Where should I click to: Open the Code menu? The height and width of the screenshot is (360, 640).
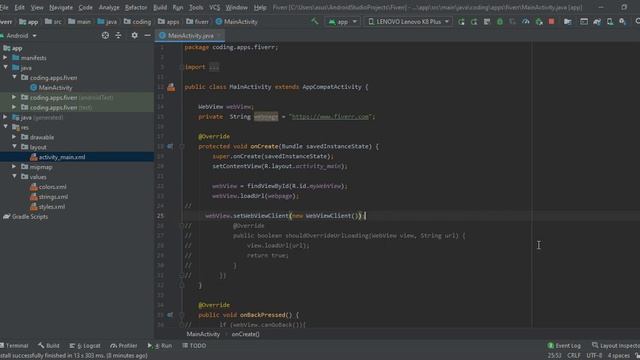pos(85,7)
